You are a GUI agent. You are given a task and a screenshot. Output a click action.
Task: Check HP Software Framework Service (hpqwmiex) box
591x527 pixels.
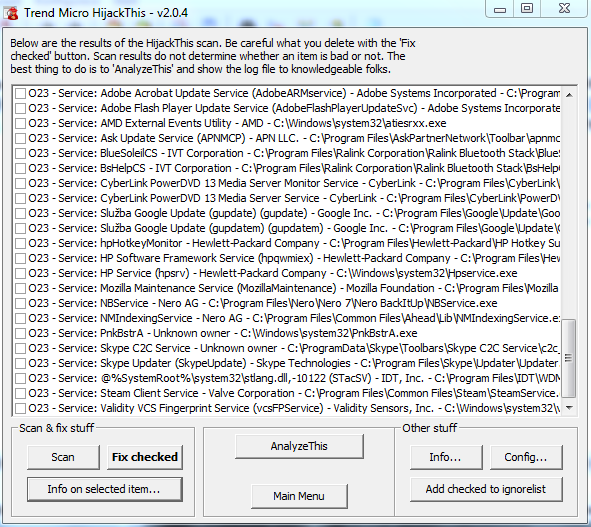click(x=20, y=259)
